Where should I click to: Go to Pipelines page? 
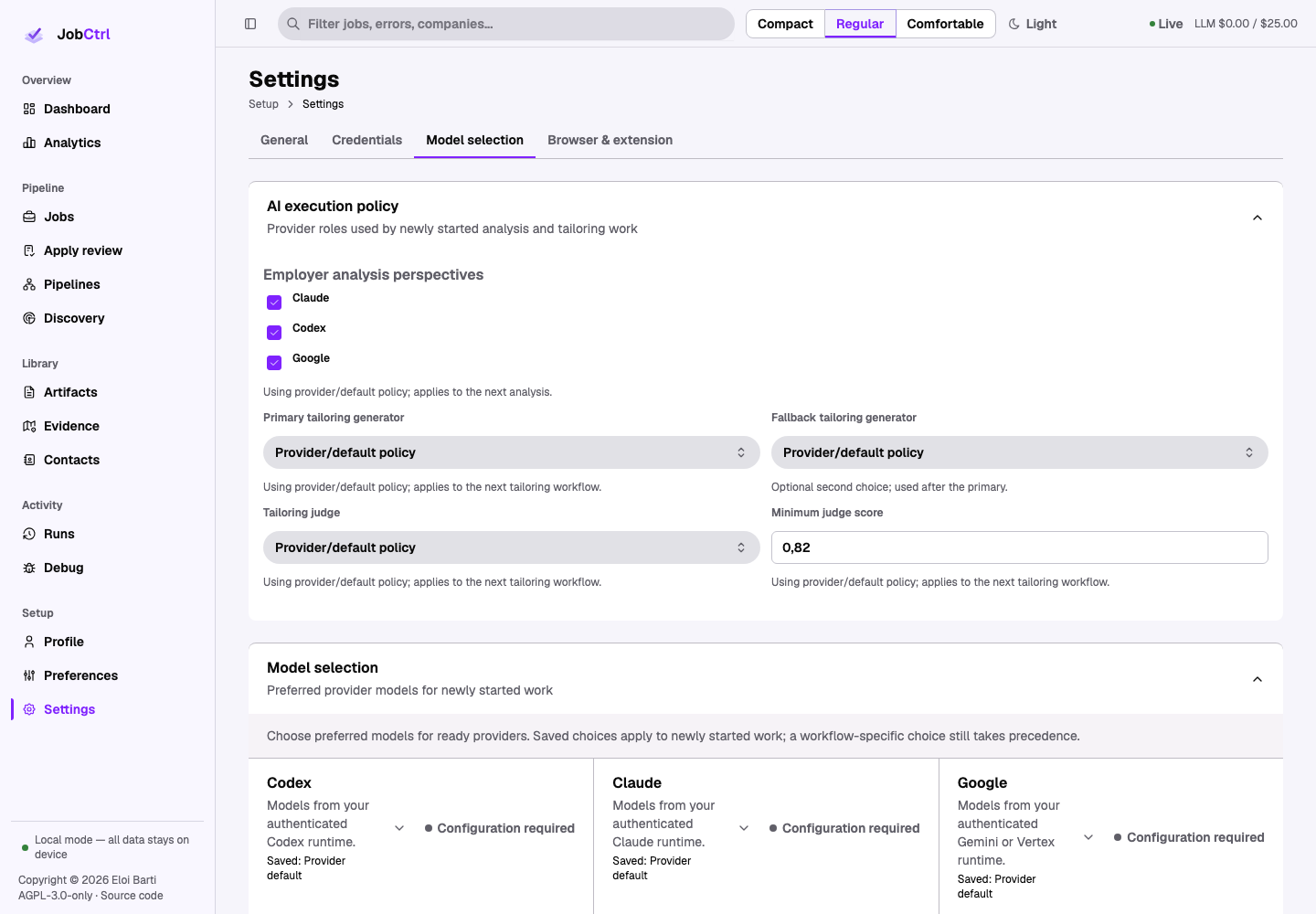coord(108,284)
